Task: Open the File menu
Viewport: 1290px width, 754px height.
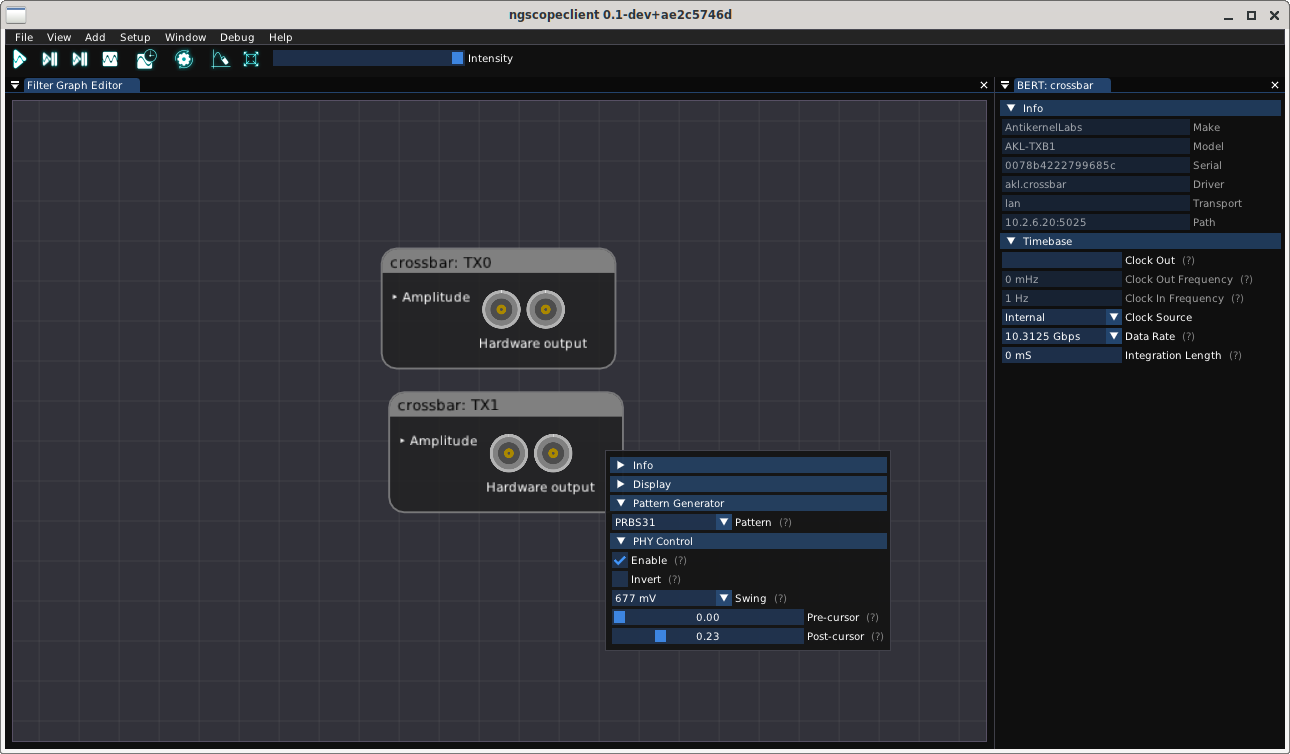Action: coord(24,37)
